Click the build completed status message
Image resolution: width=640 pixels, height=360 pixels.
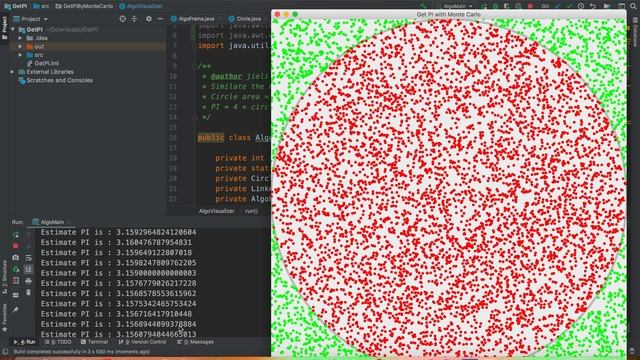(82, 351)
